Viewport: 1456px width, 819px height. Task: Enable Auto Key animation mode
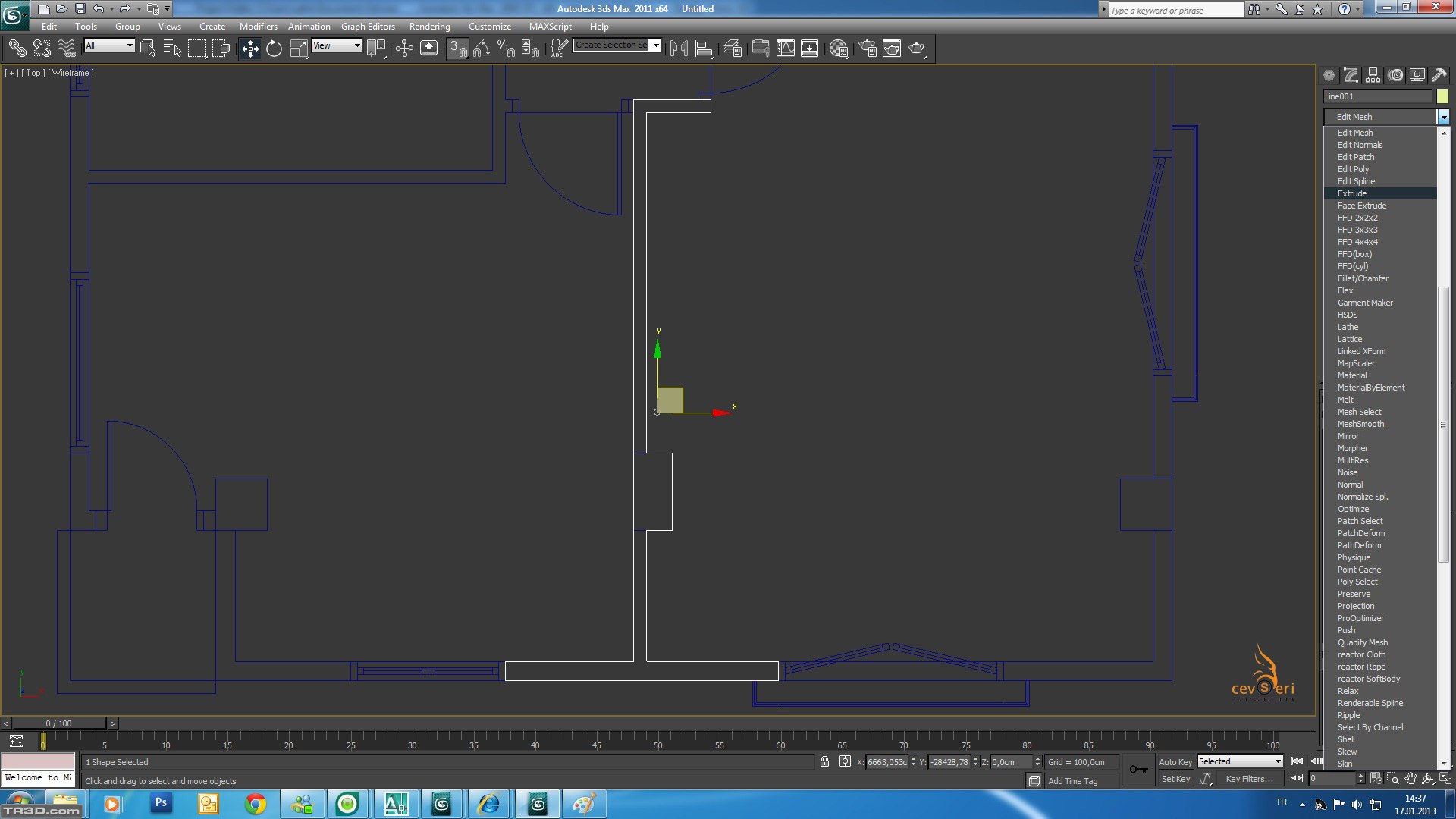1175,761
